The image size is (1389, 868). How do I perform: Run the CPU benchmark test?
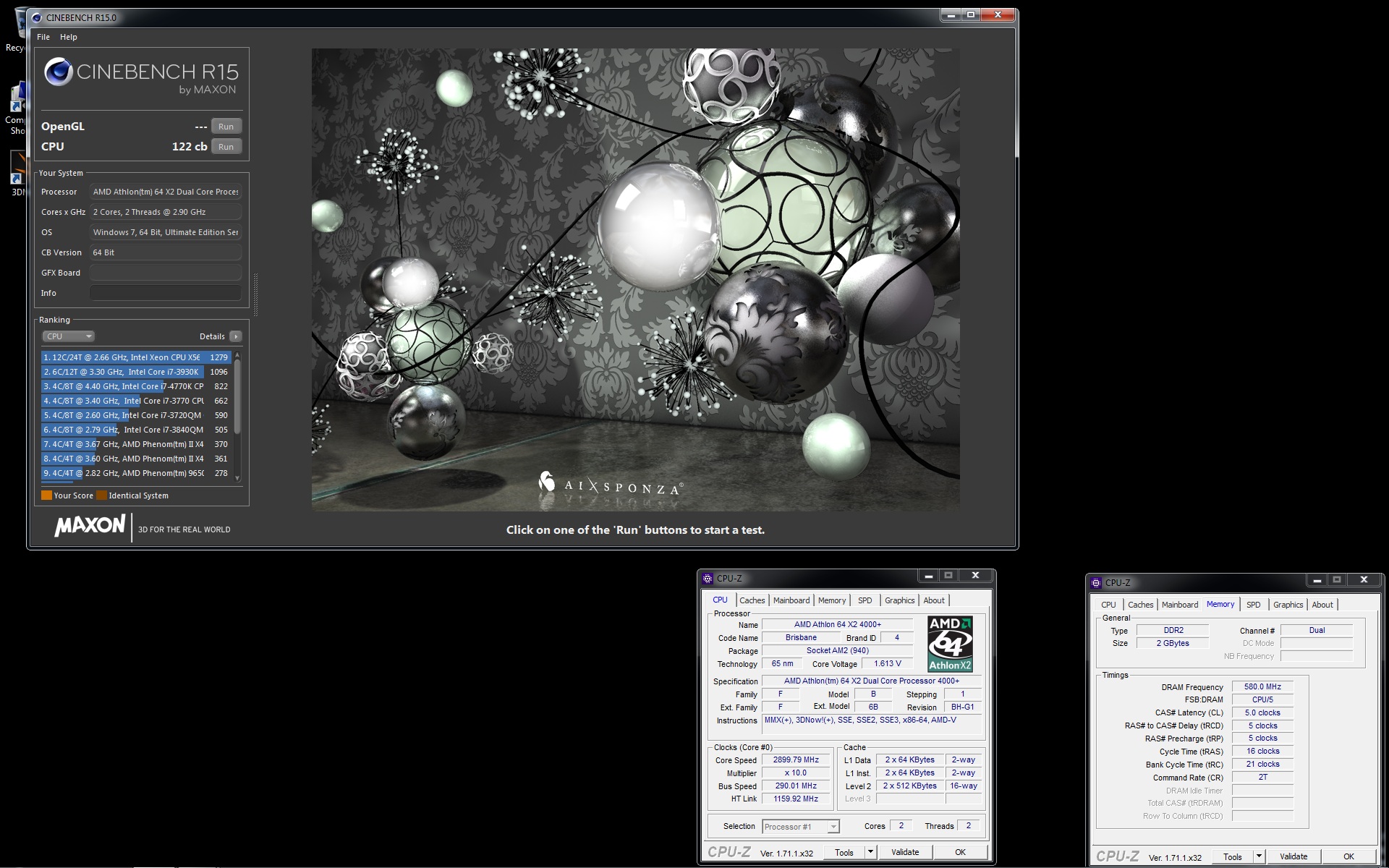click(226, 147)
